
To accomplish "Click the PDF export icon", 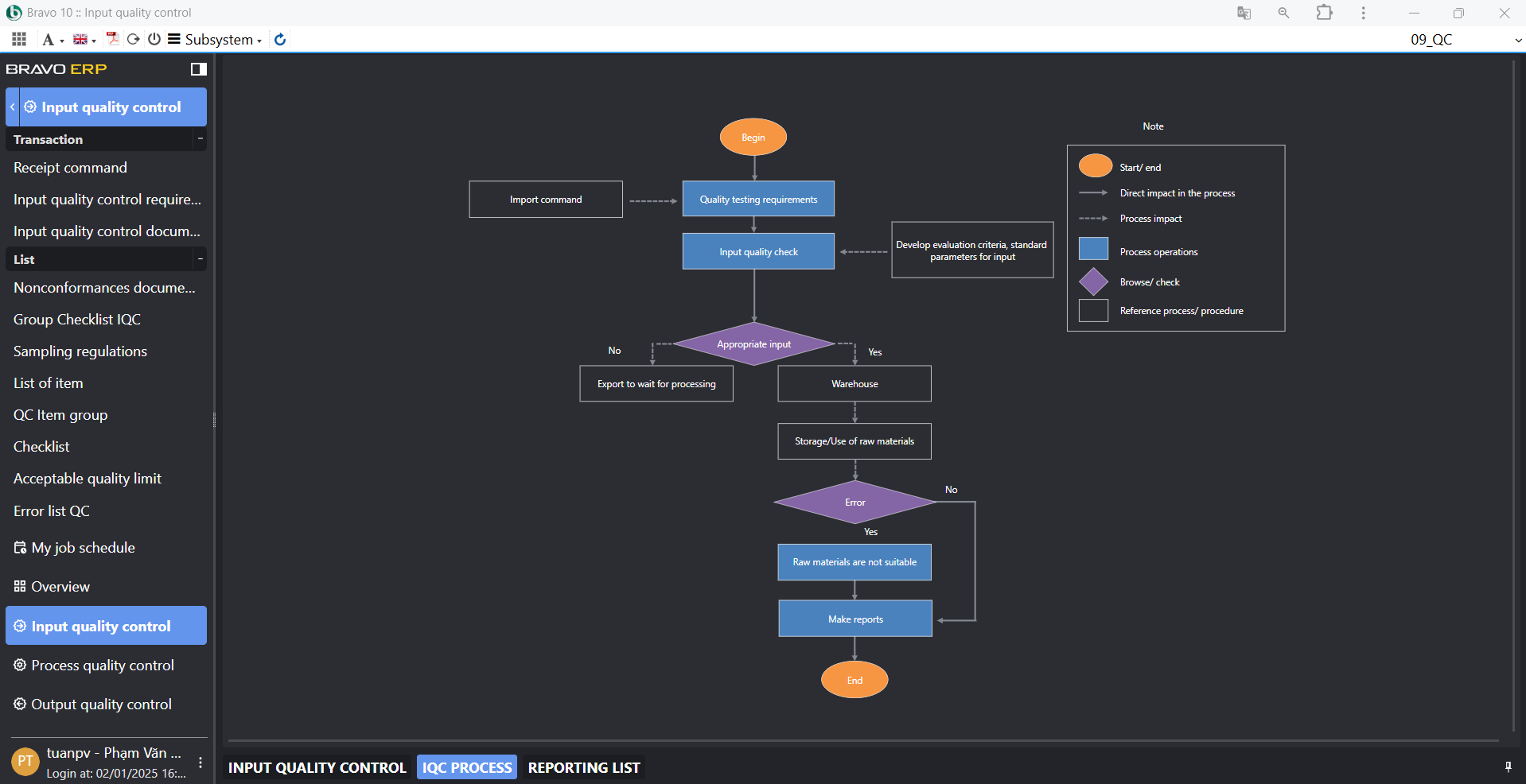I will pos(112,39).
